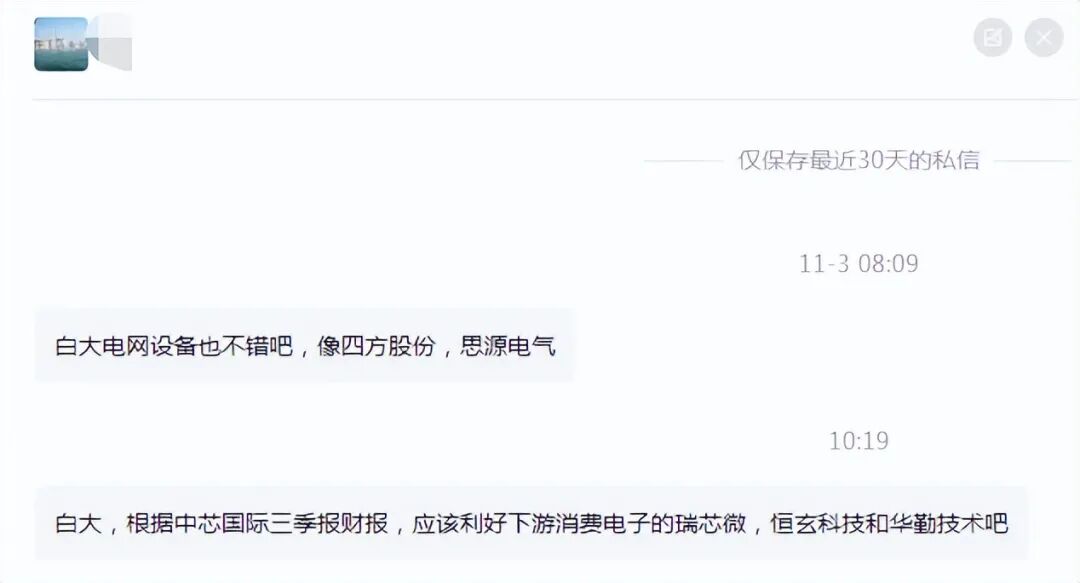
Task: Open the sender's sea-view avatar
Action: [61, 44]
